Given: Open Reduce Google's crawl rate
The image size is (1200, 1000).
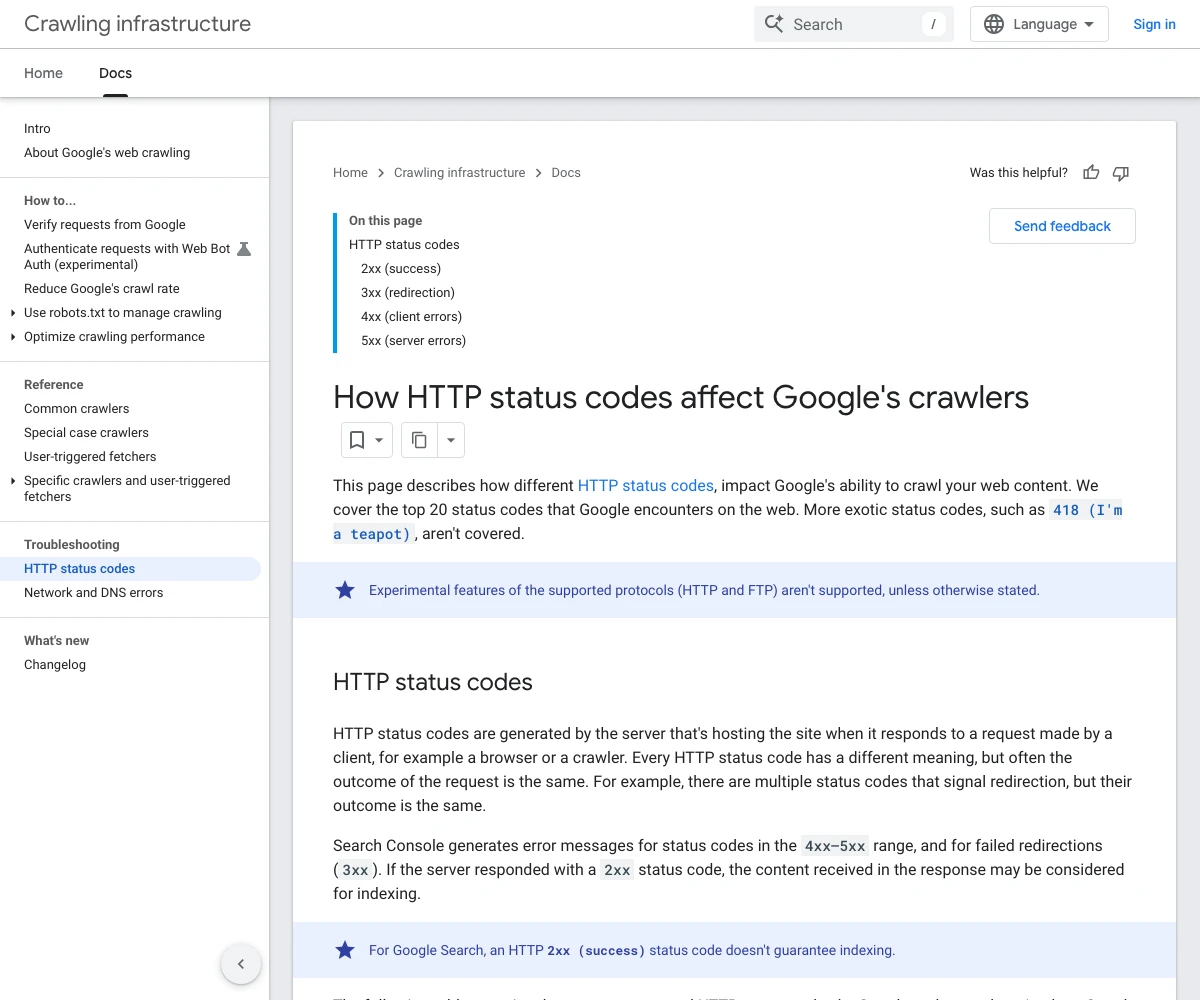Looking at the screenshot, I should coord(102,289).
